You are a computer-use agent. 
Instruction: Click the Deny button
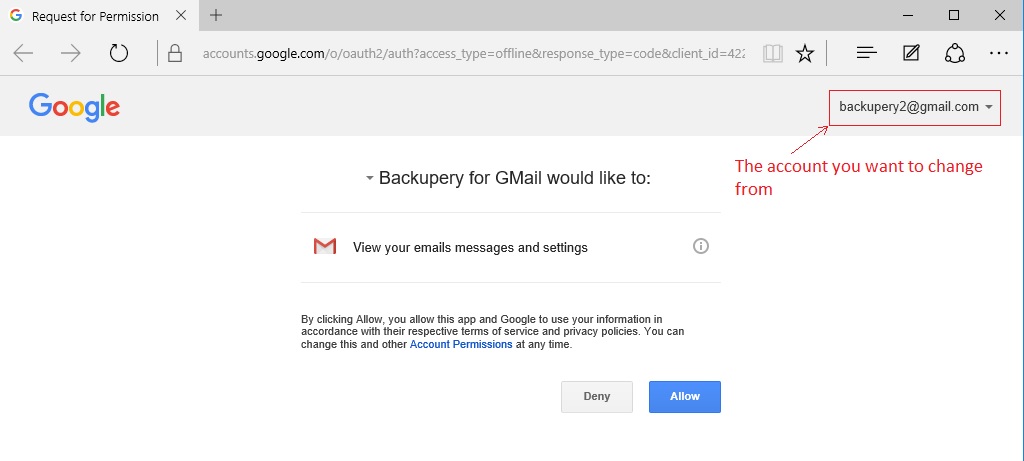pyautogui.click(x=597, y=396)
